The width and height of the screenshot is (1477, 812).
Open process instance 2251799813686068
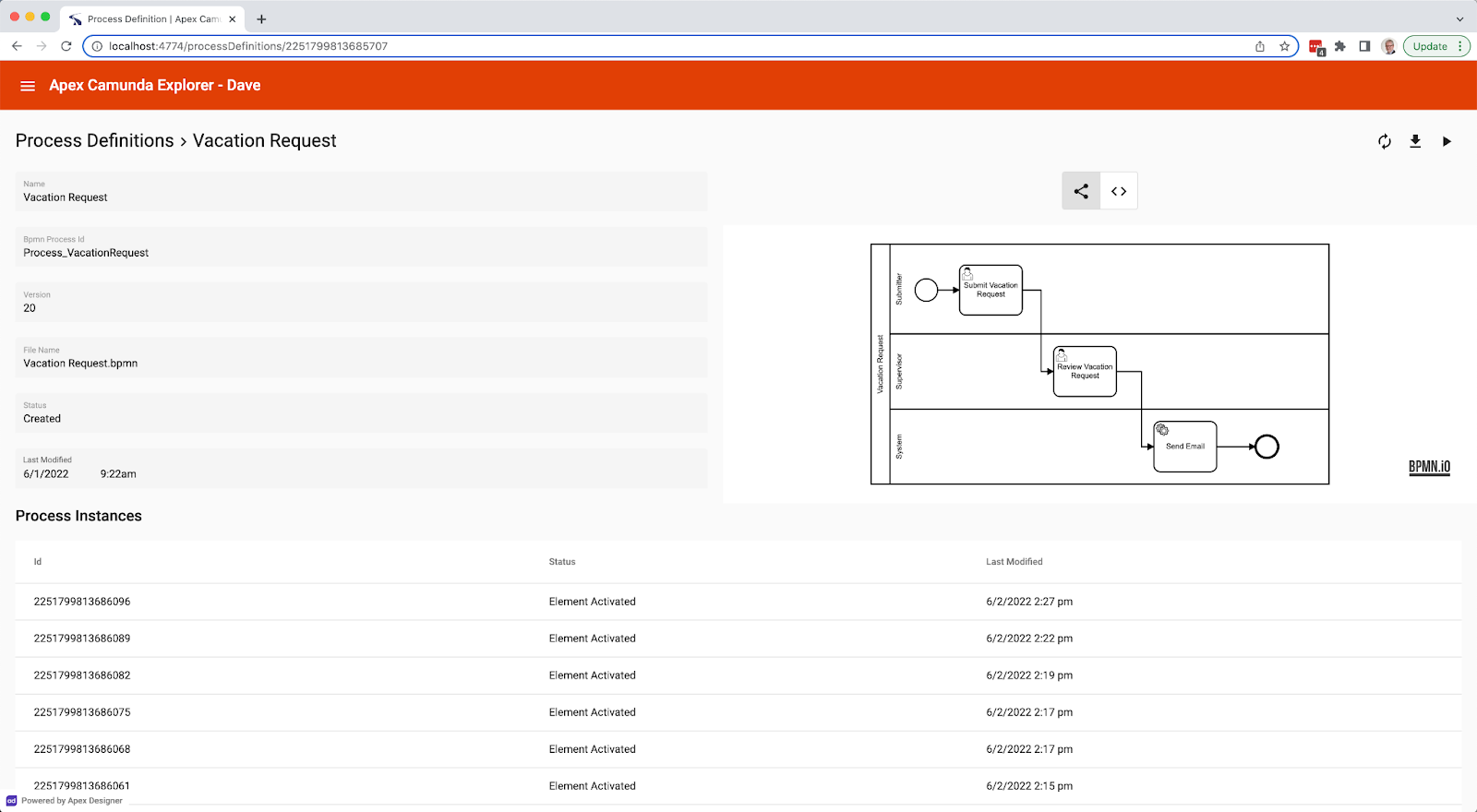click(x=82, y=749)
